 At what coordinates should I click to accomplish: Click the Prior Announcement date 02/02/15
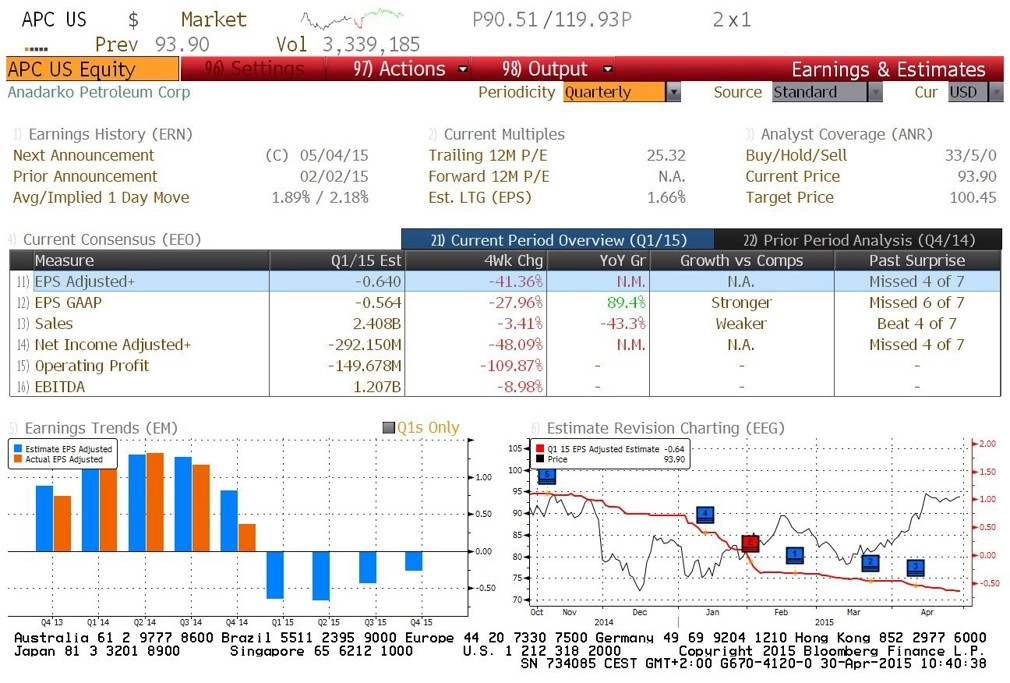click(334, 176)
